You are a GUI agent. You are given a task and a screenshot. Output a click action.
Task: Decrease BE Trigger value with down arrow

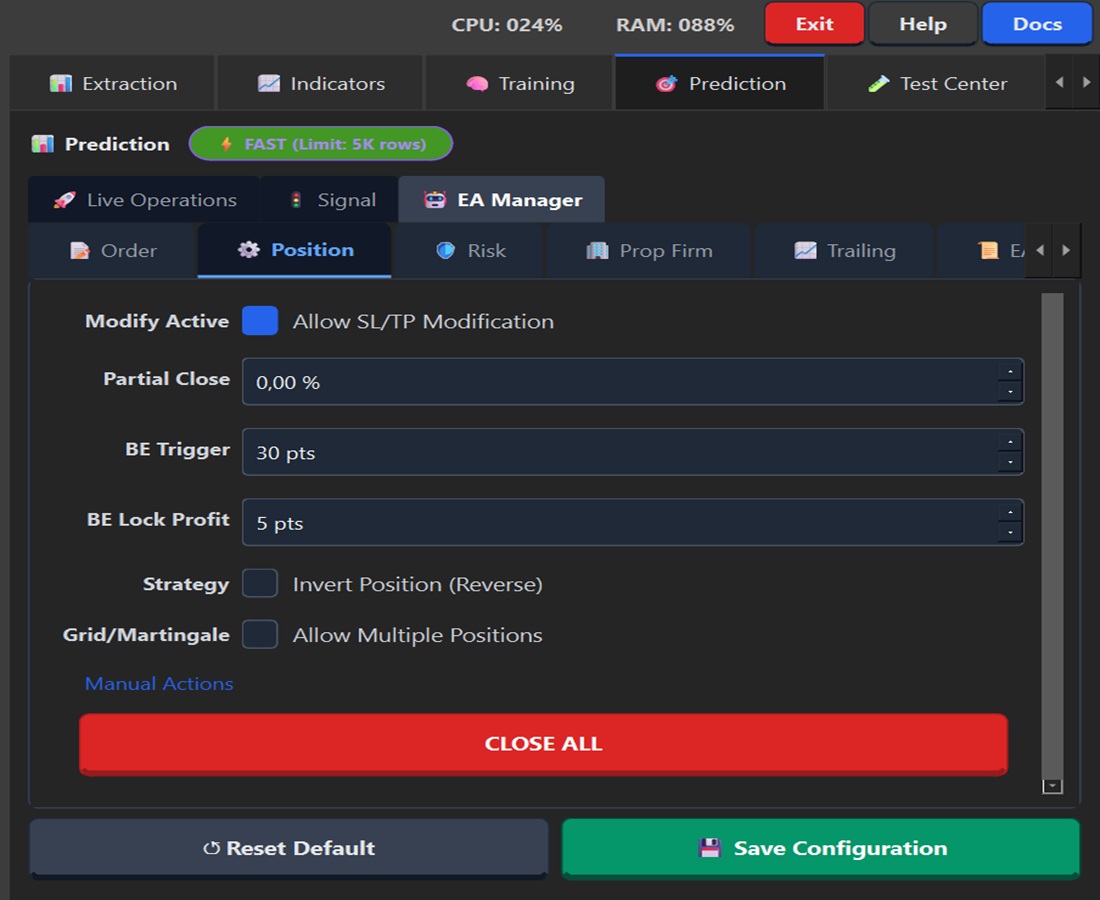pyautogui.click(x=1010, y=463)
